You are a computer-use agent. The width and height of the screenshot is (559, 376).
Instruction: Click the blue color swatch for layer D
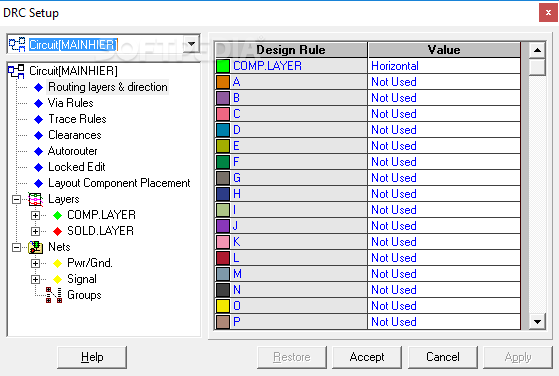point(223,130)
